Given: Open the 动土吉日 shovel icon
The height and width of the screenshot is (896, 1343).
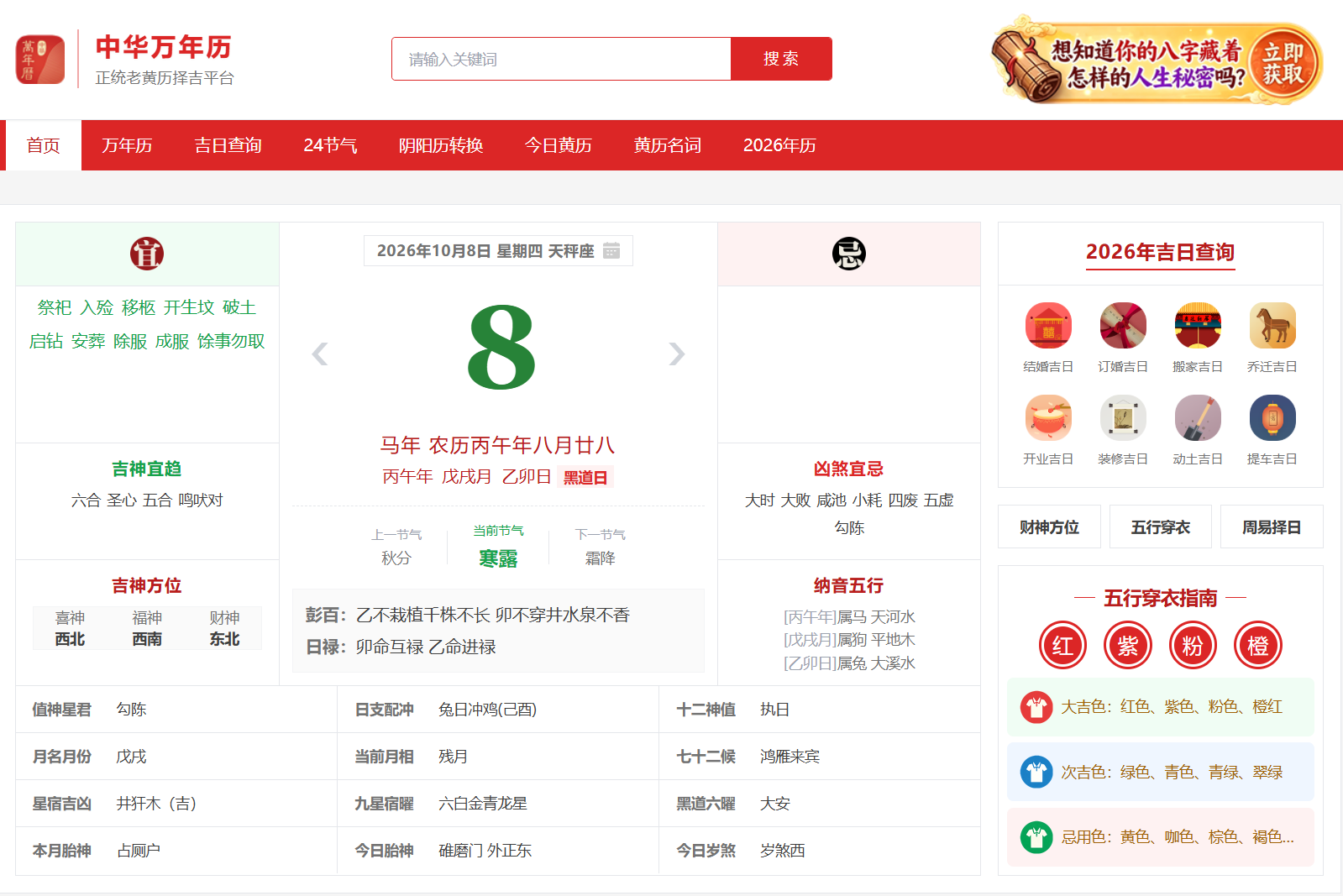Looking at the screenshot, I should pyautogui.click(x=1198, y=417).
